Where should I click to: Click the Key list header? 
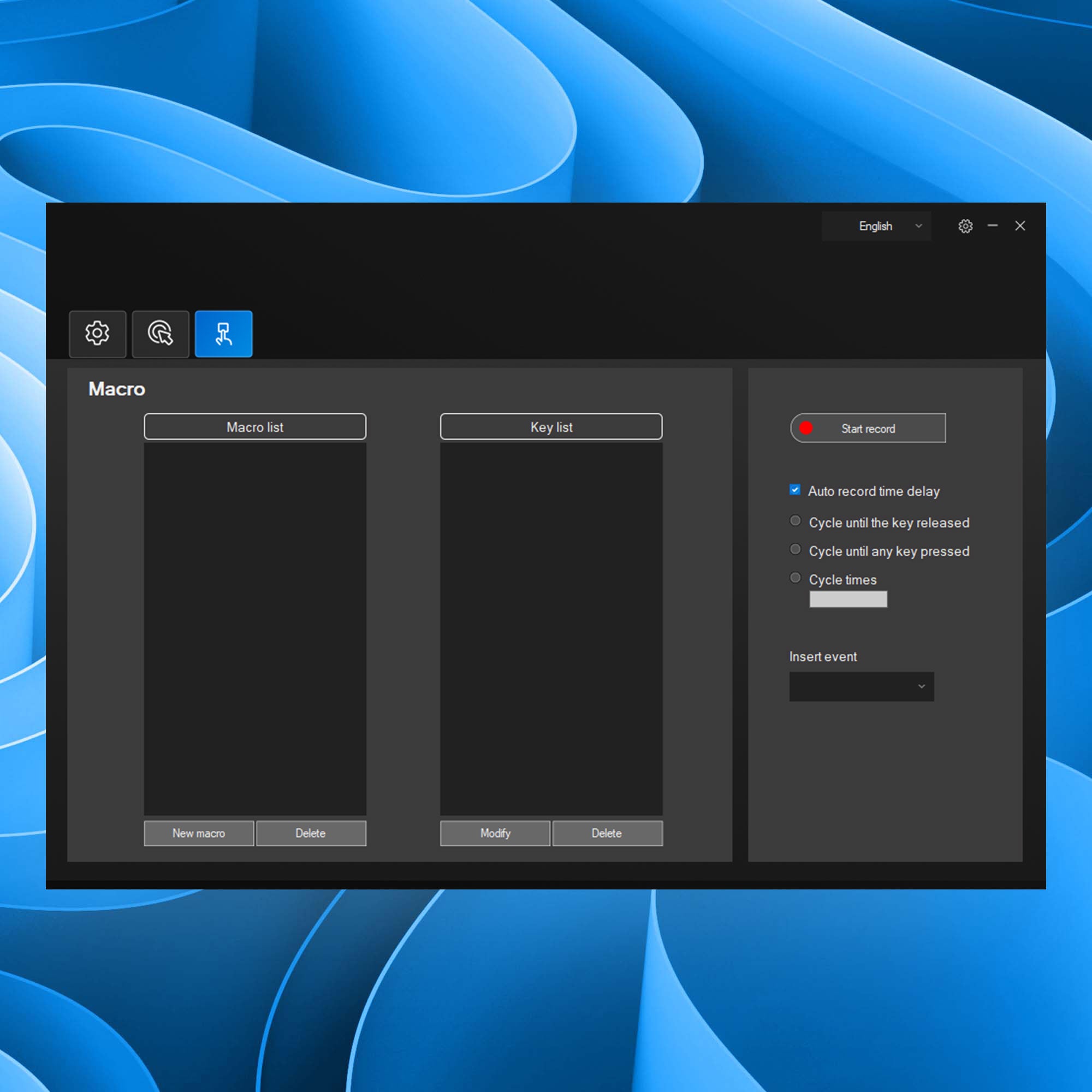[x=551, y=427]
